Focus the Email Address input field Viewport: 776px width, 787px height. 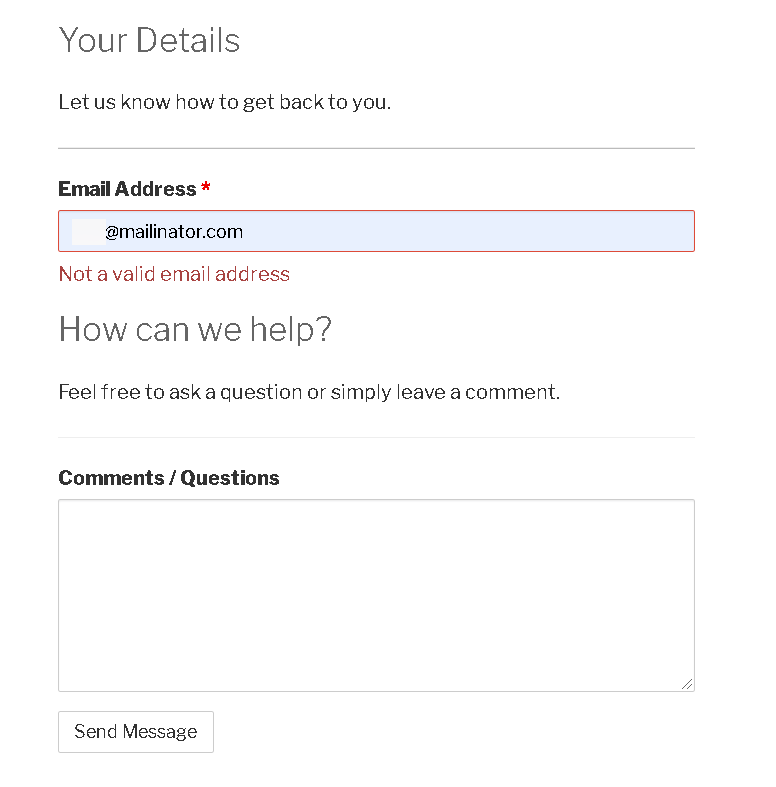coord(376,231)
